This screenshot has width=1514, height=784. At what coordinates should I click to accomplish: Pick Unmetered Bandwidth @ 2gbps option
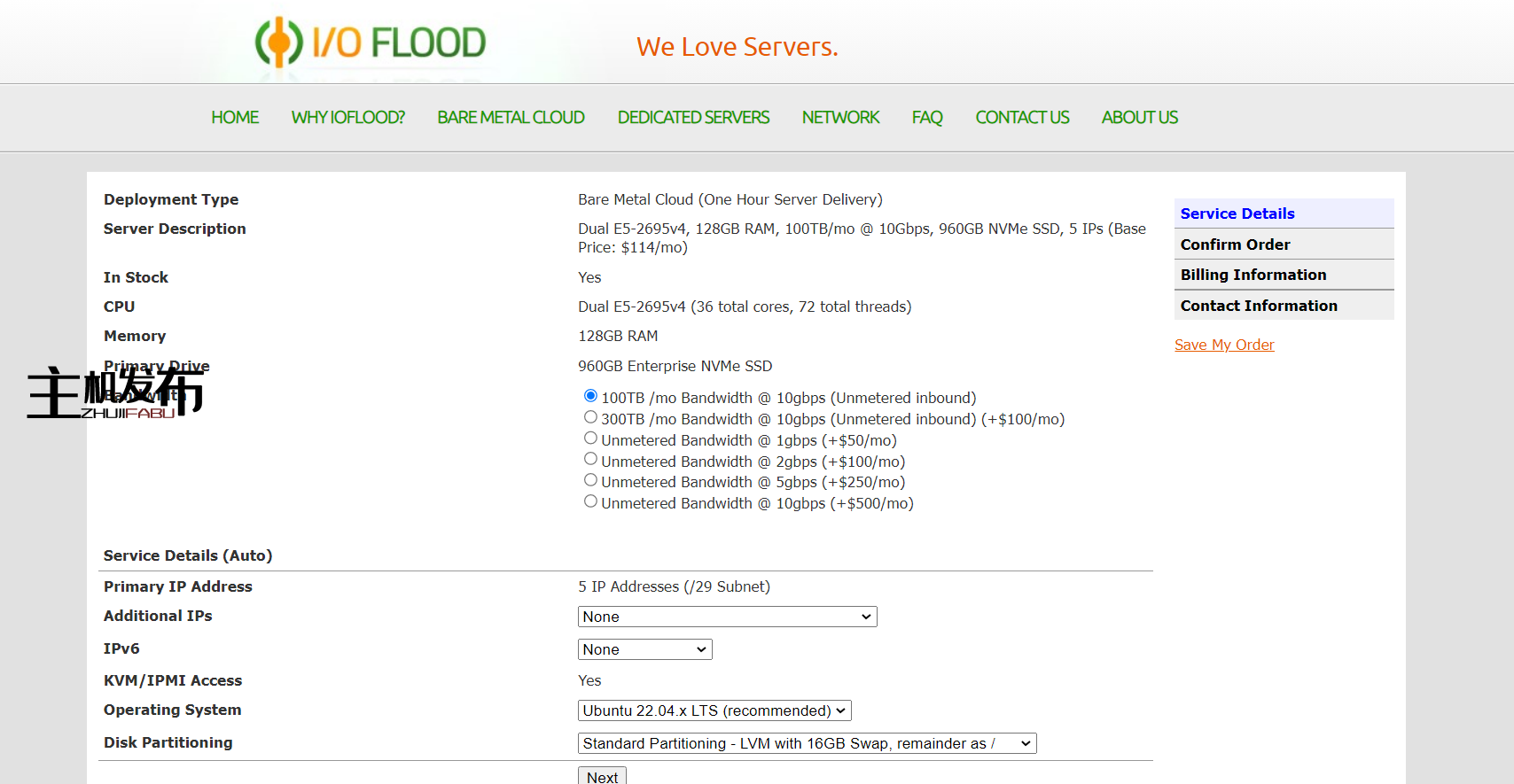click(590, 459)
